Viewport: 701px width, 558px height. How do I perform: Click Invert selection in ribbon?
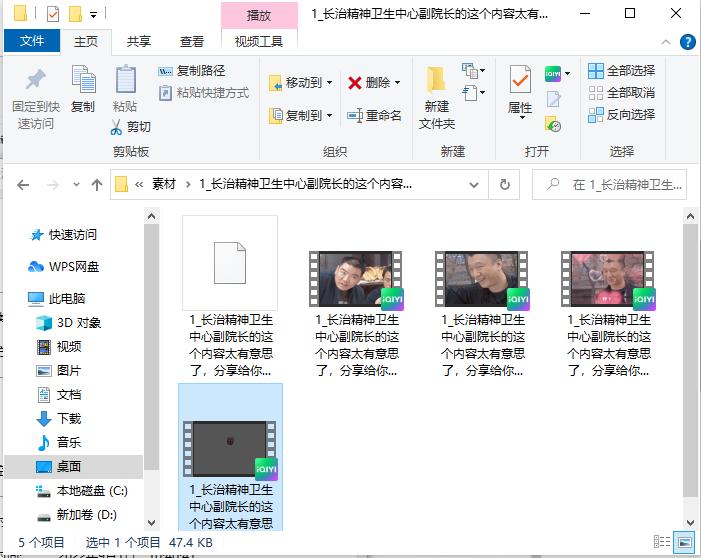click(621, 115)
